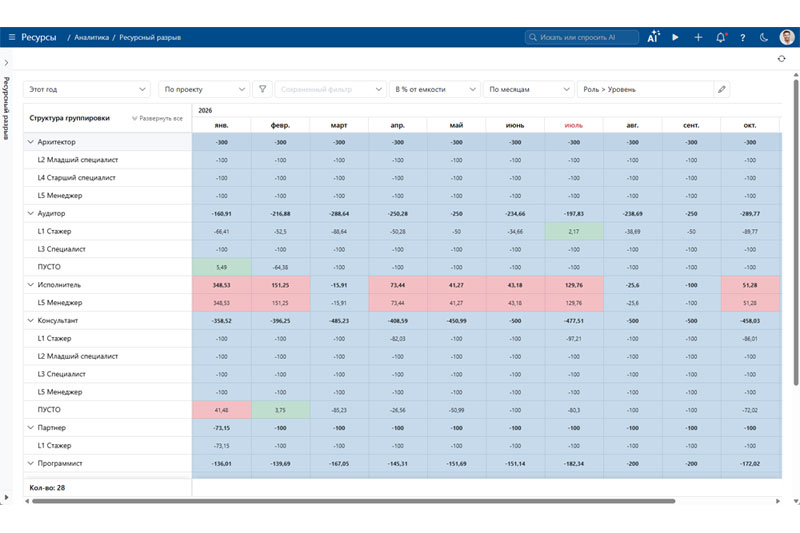Click the refresh icon
Image resolution: width=800 pixels, height=533 pixels.
pos(781,59)
